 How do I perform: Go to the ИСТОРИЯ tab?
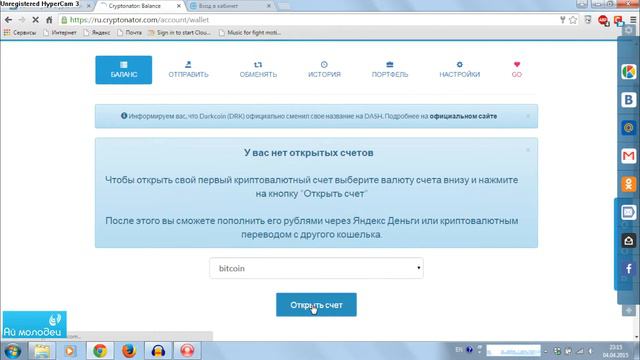pyautogui.click(x=324, y=70)
